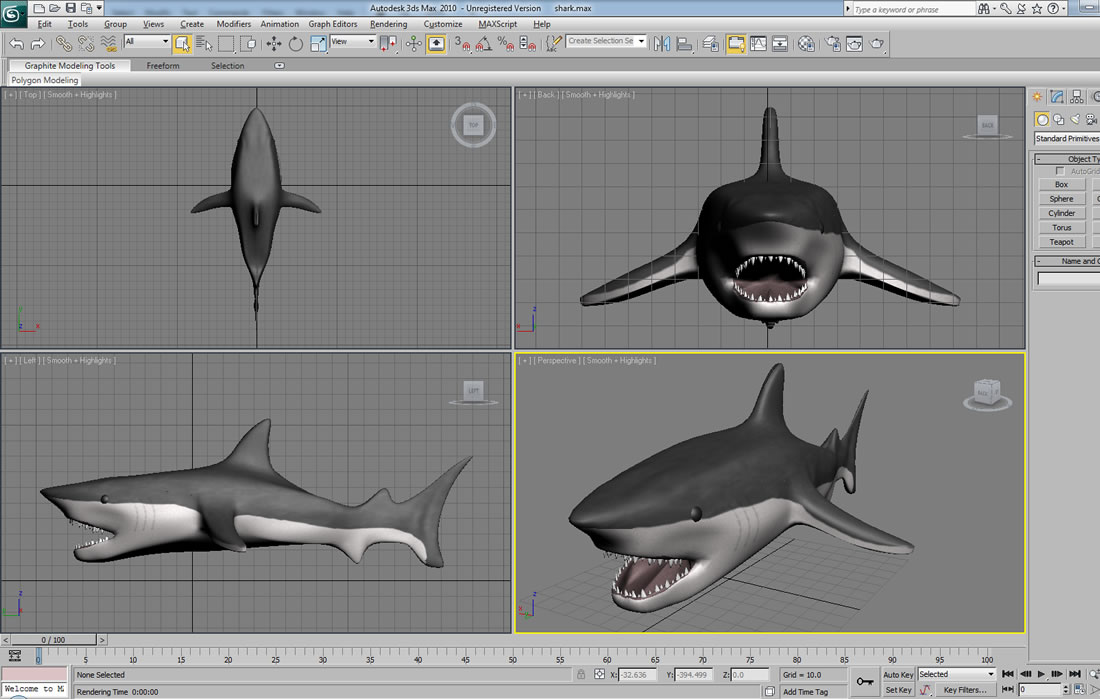Open the Mirror tool
The width and height of the screenshot is (1100, 700).
pyautogui.click(x=663, y=44)
